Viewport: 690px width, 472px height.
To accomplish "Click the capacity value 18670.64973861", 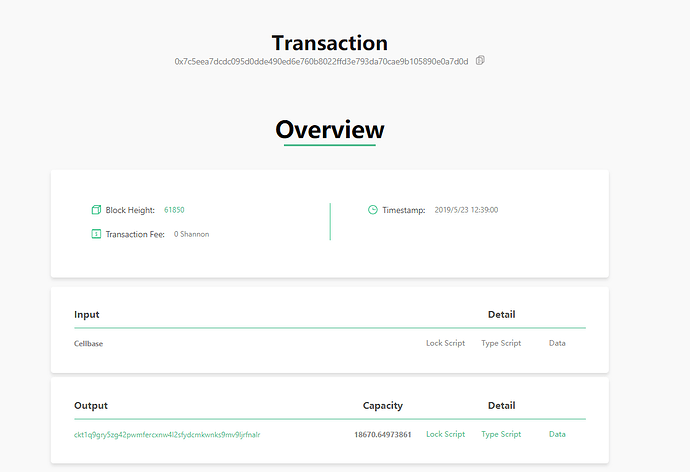I will click(x=383, y=435).
